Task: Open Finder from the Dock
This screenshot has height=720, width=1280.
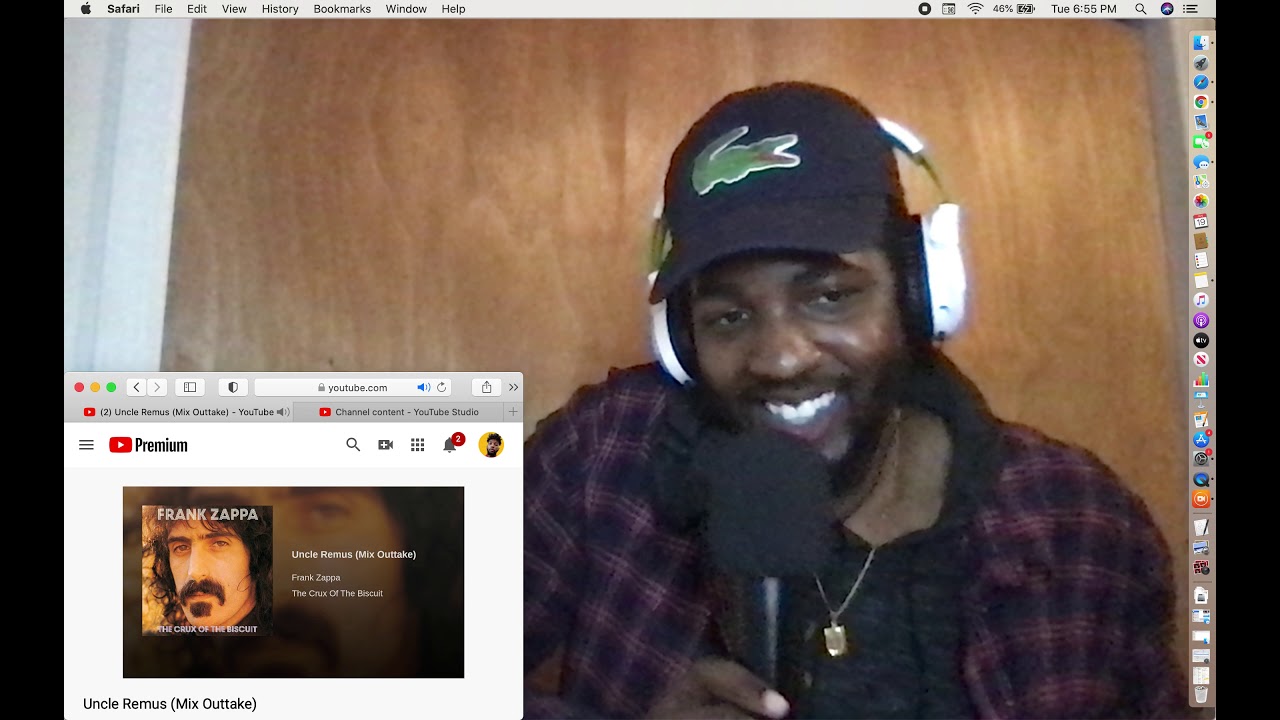Action: 1201,42
